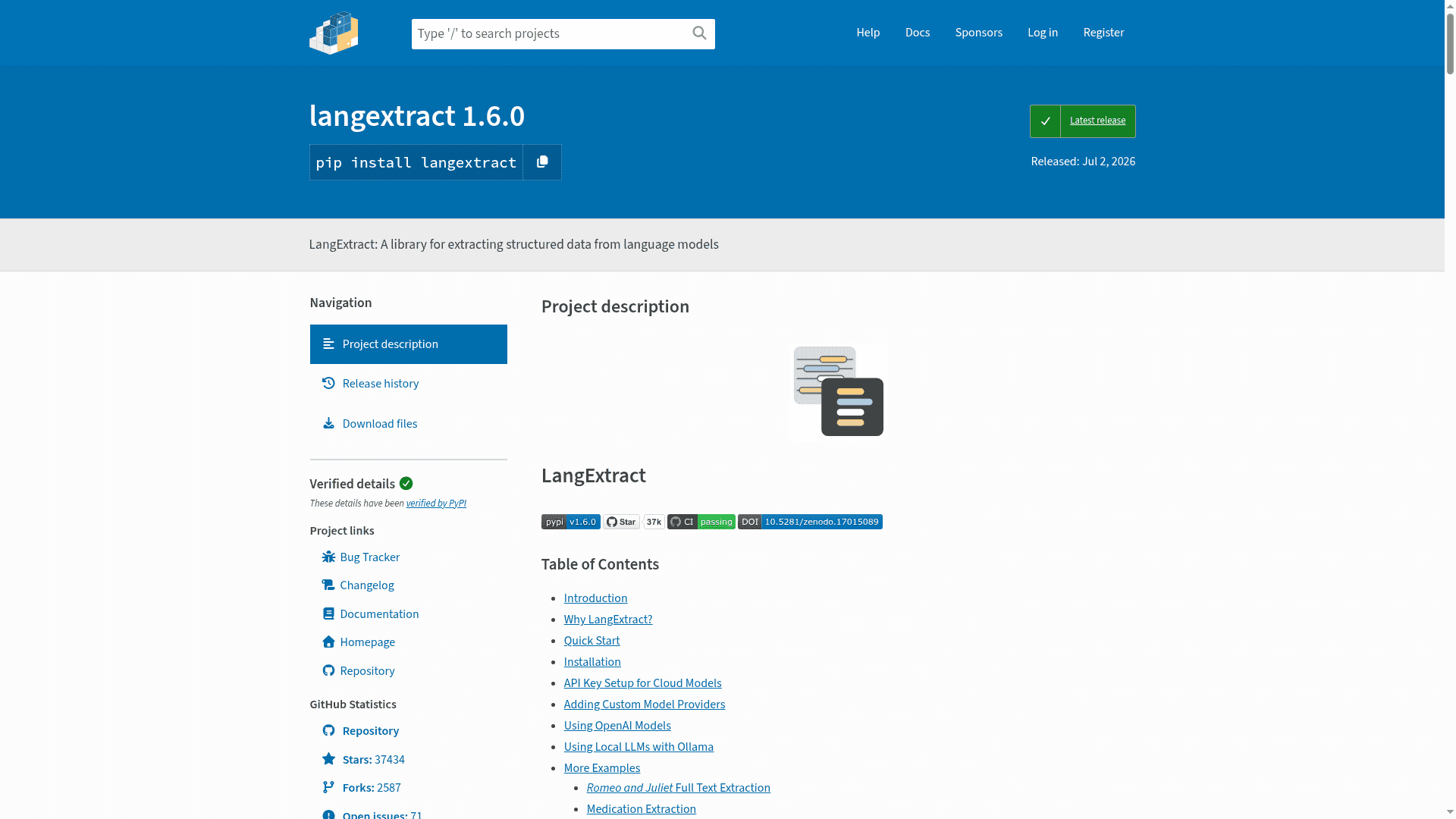Click the Open issues exclamation icon
The image size is (1456, 819).
click(328, 815)
